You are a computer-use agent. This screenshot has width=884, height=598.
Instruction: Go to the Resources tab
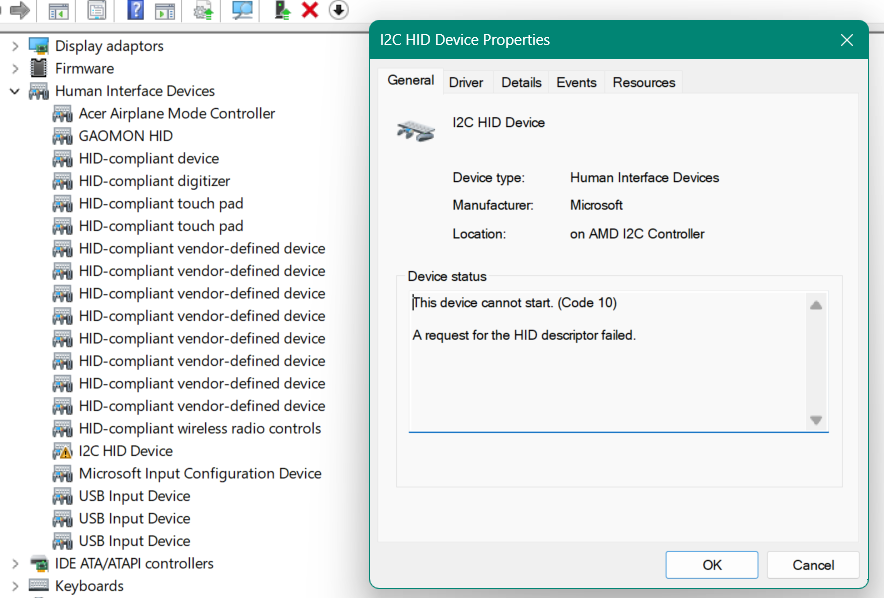click(x=643, y=82)
